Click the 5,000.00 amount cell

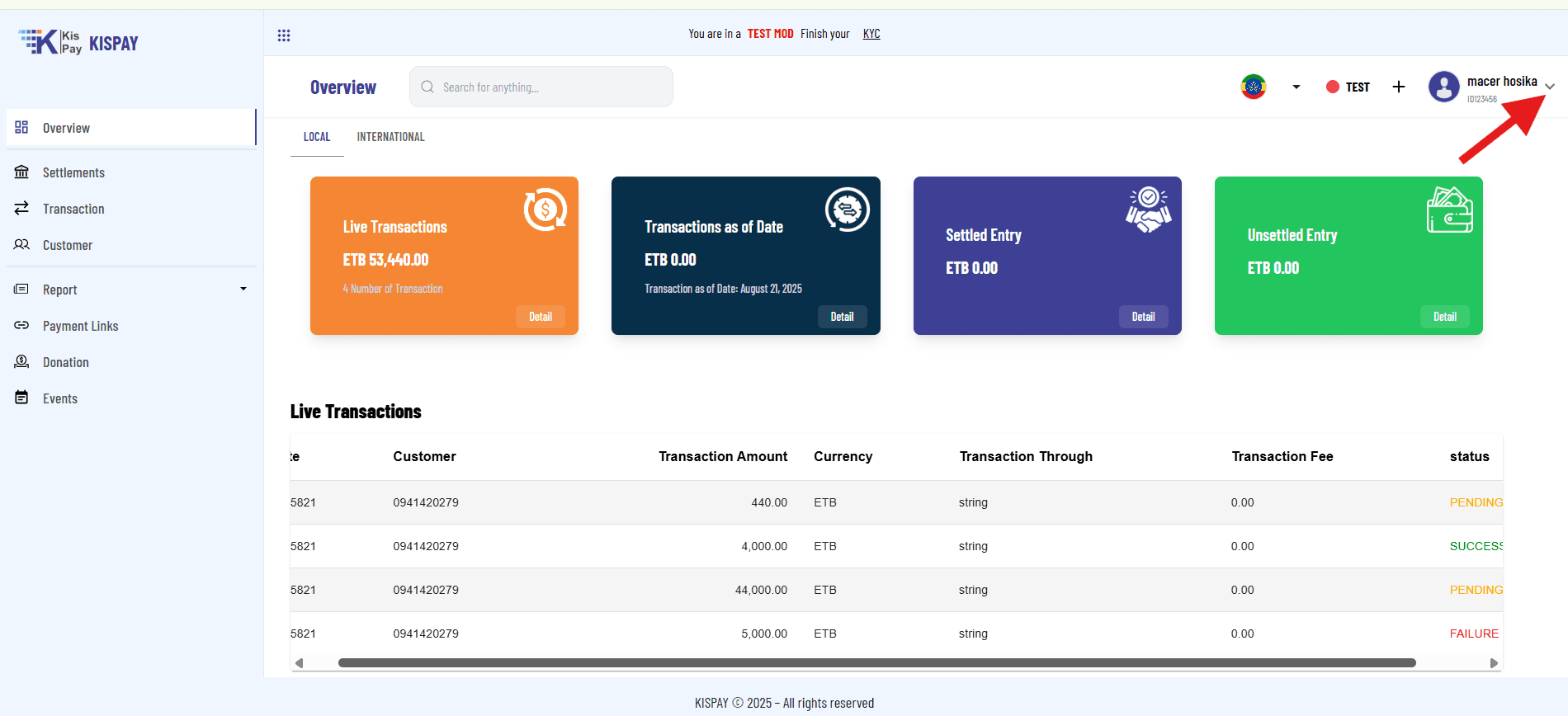click(x=764, y=634)
